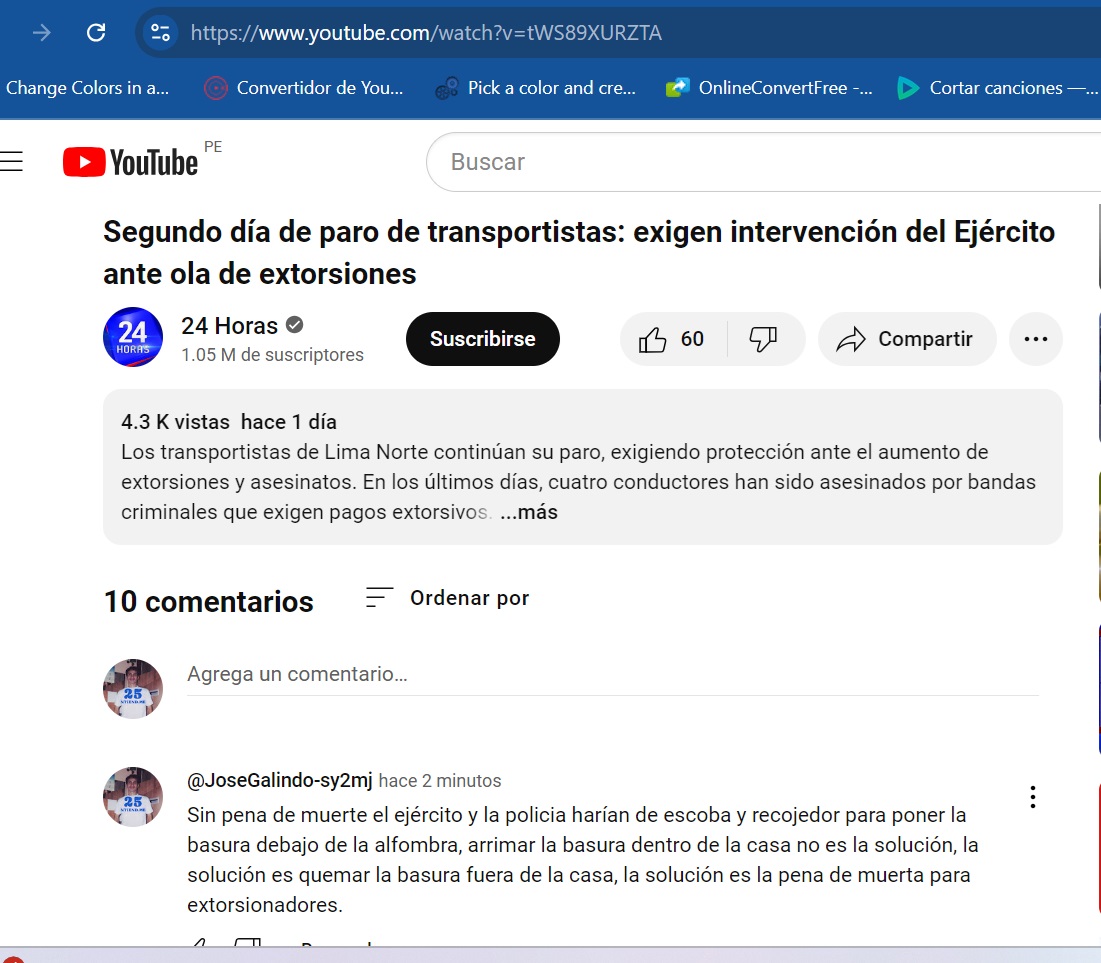Open Pick a color and cre... bookmark
This screenshot has height=963, width=1101.
pyautogui.click(x=536, y=88)
